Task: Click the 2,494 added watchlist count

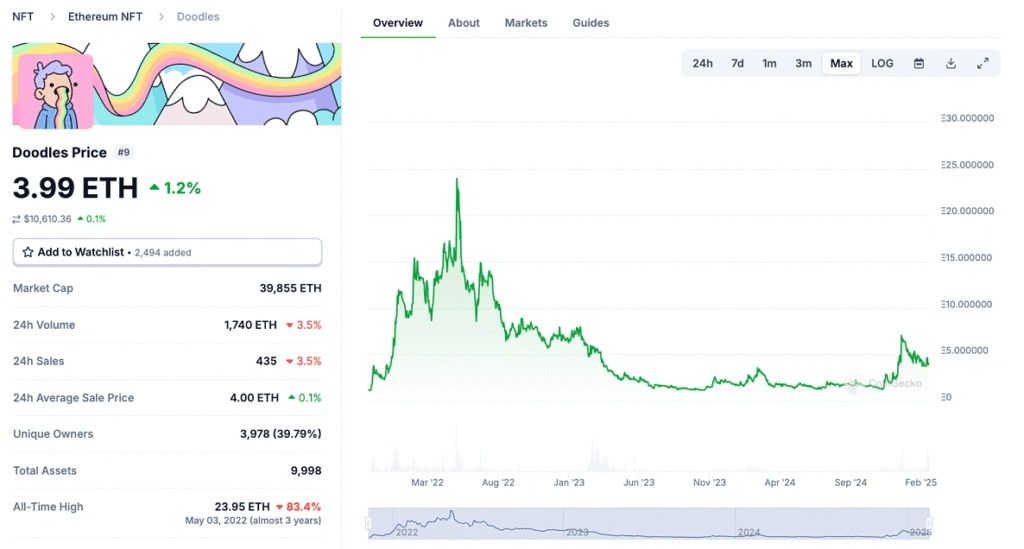Action: coord(163,253)
